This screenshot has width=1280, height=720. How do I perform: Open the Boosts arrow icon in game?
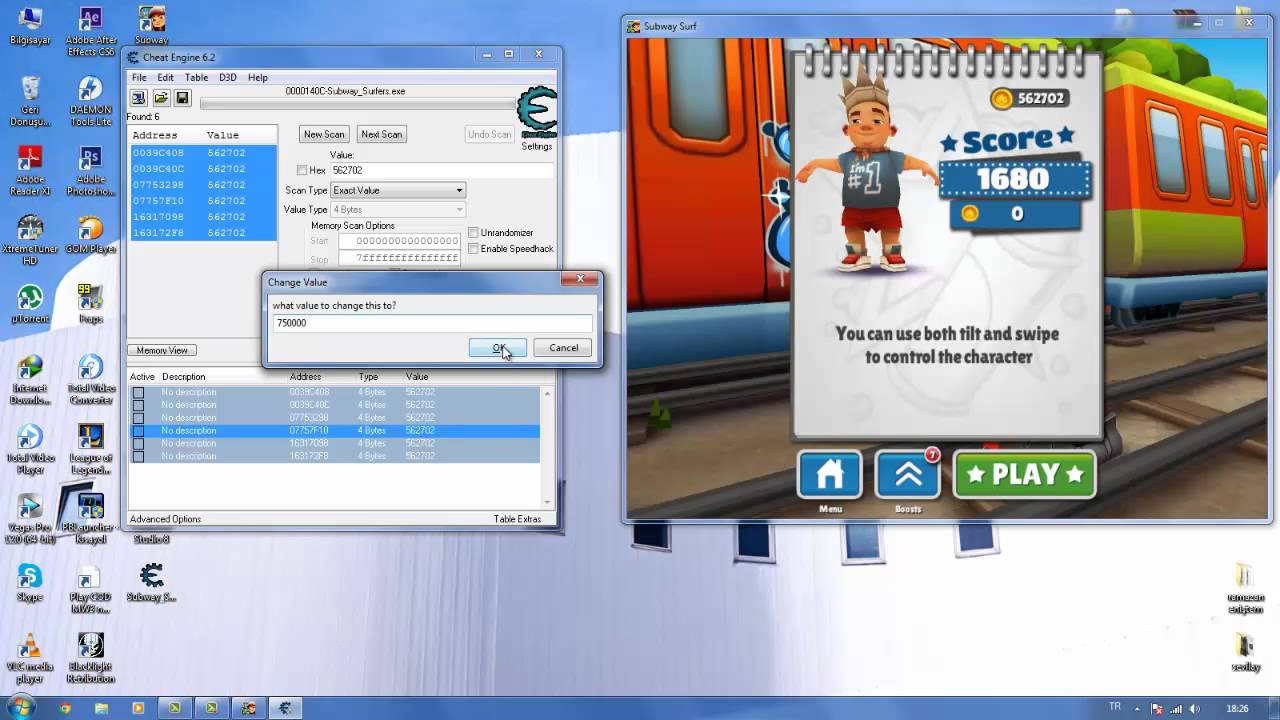[908, 475]
